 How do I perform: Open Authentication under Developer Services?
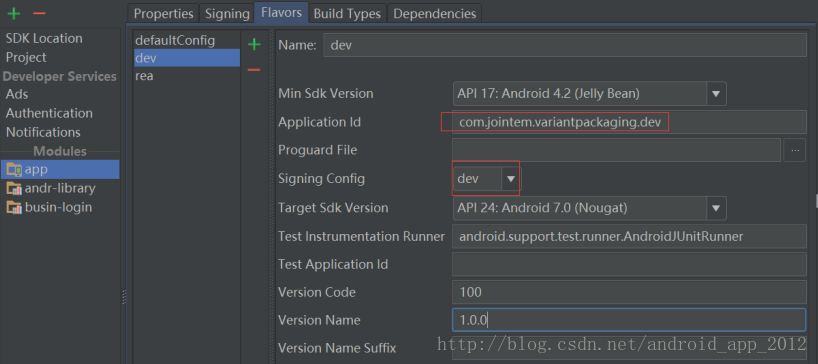pyautogui.click(x=49, y=113)
